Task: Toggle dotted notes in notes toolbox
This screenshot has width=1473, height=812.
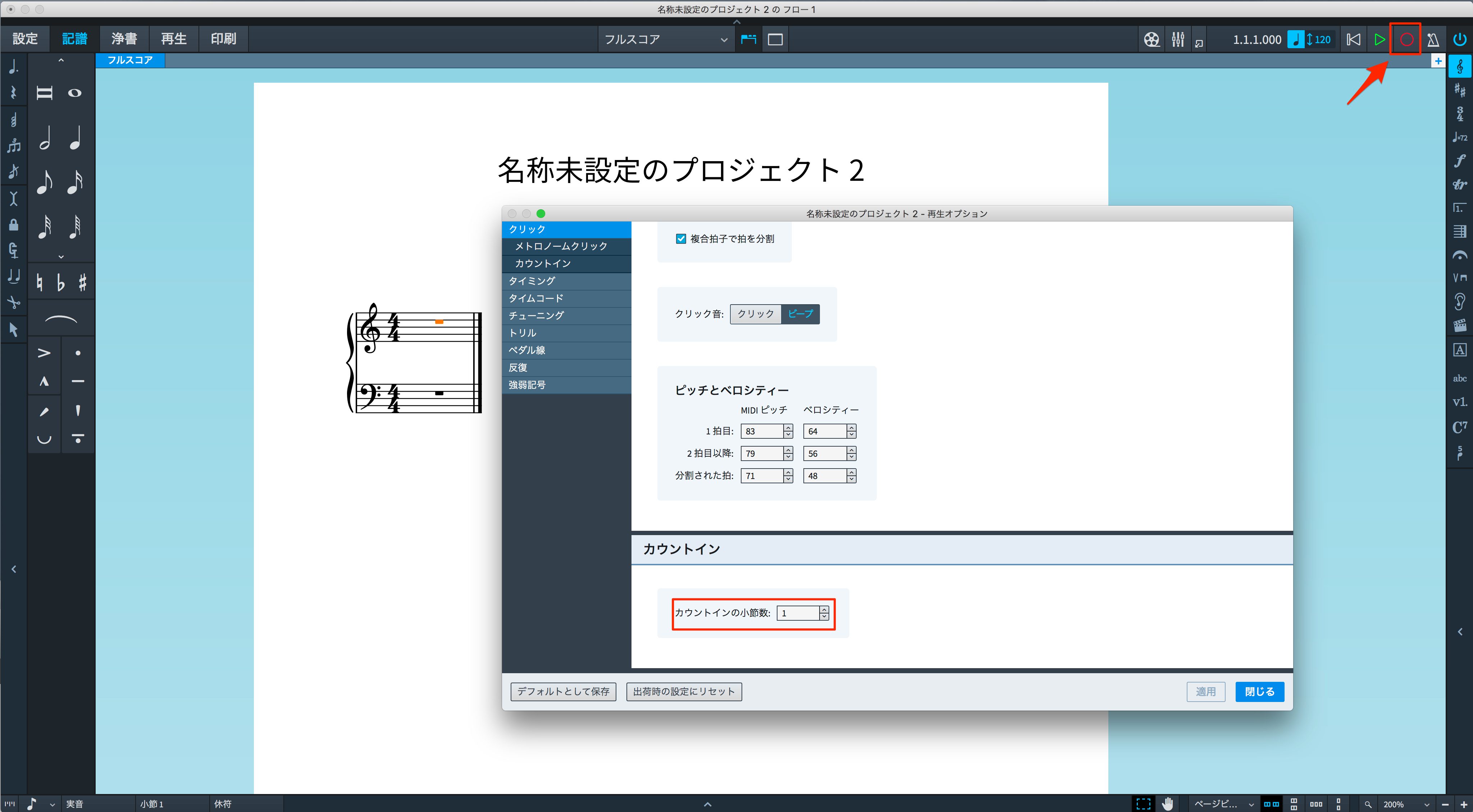Action: click(x=14, y=67)
